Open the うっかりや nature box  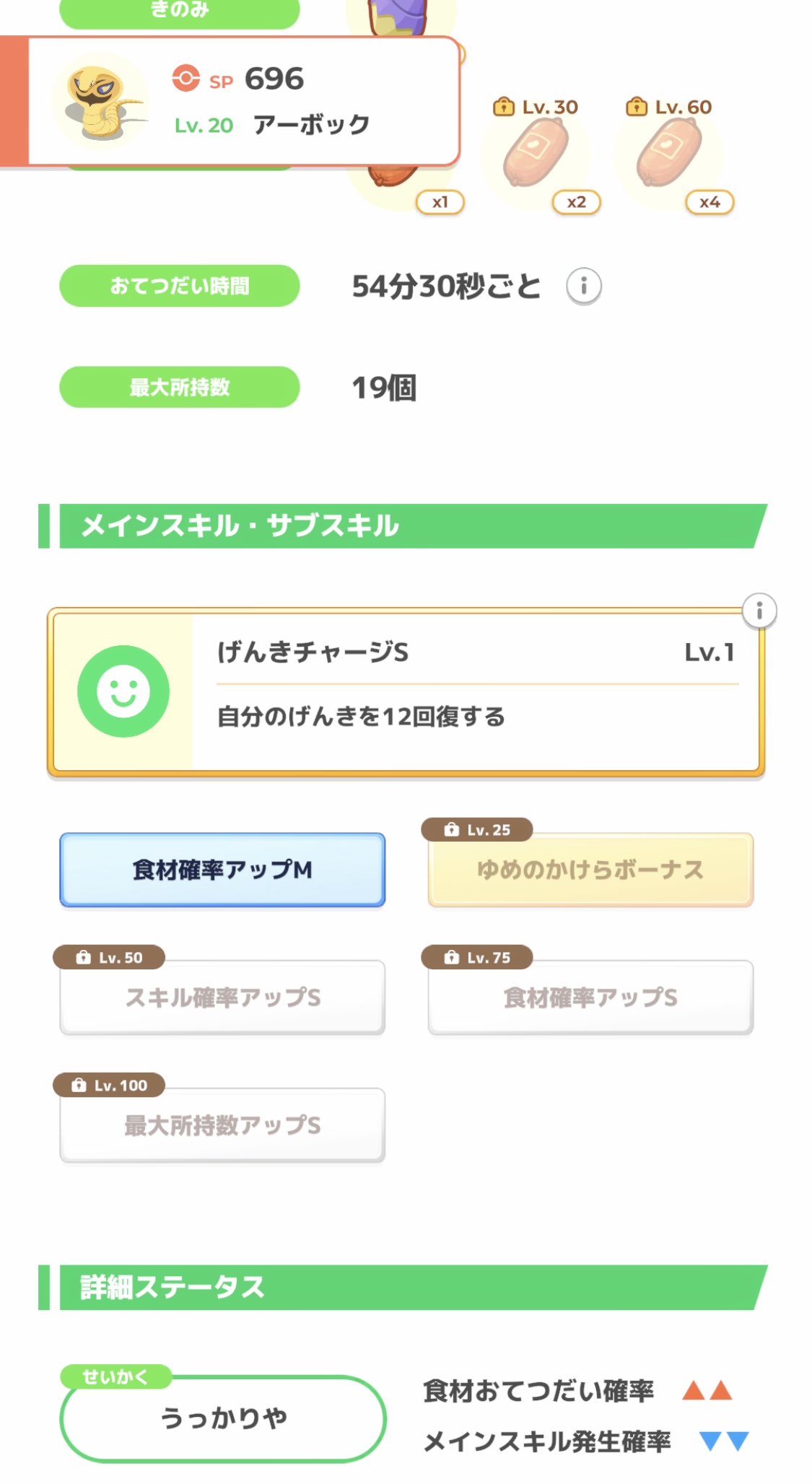coord(223,1418)
